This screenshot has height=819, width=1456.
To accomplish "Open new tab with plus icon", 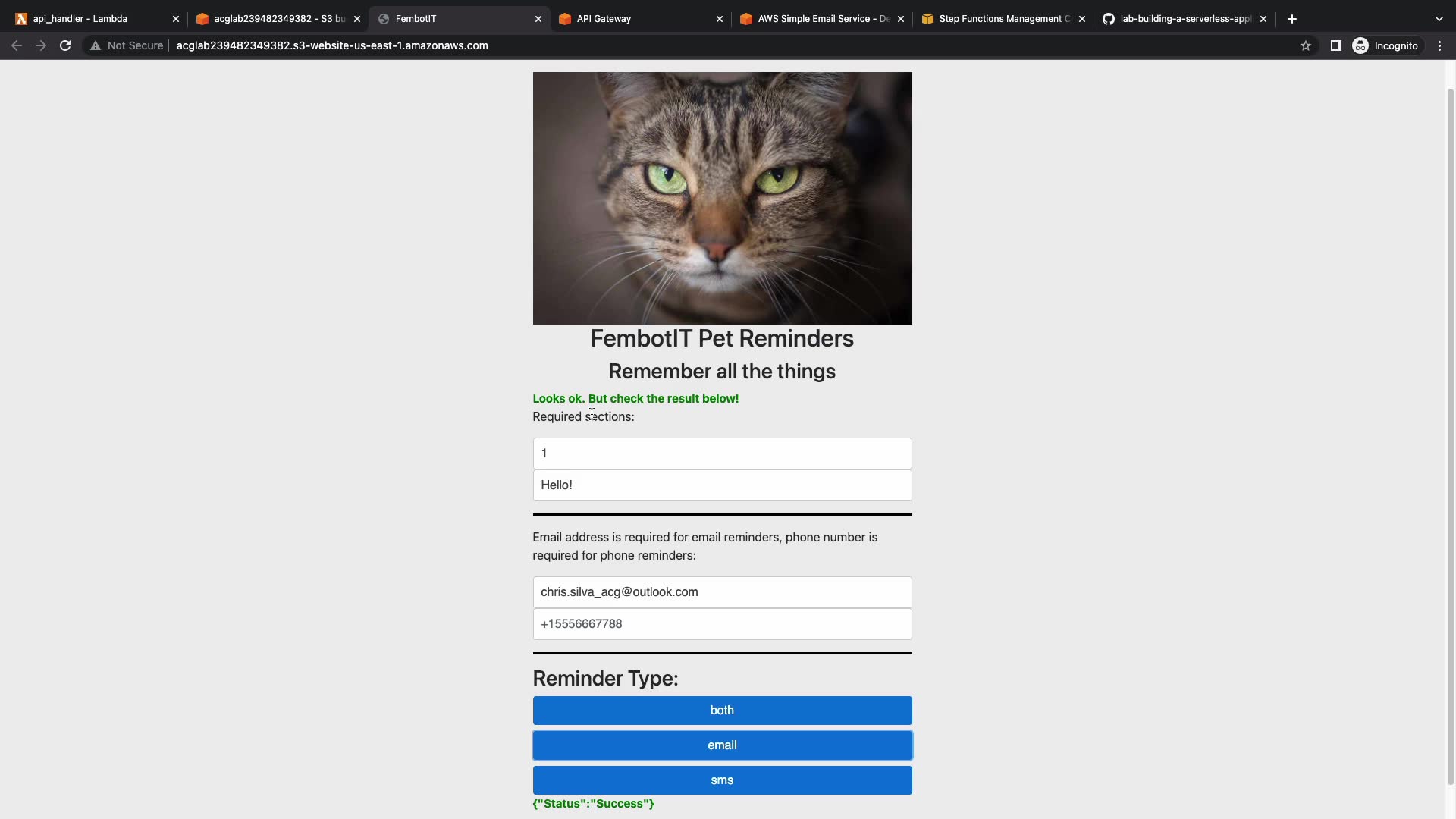I will coord(1292,19).
